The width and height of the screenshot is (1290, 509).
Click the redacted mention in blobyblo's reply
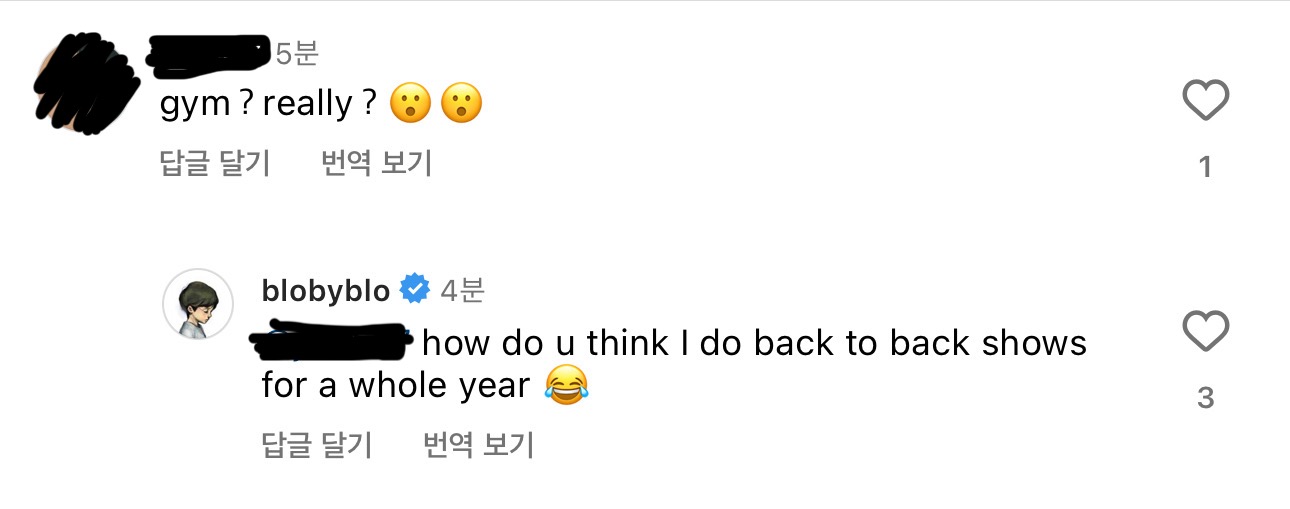tap(333, 343)
